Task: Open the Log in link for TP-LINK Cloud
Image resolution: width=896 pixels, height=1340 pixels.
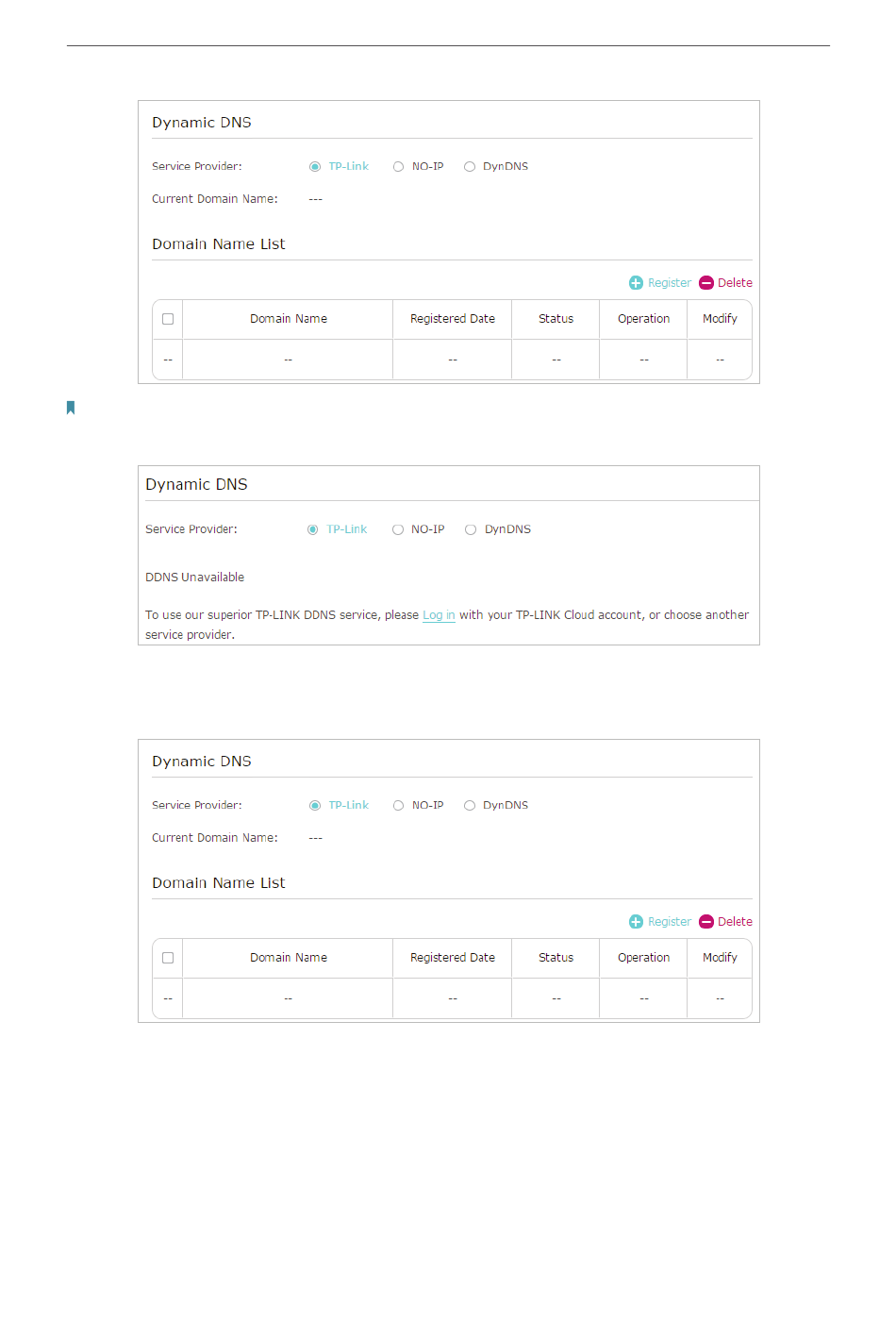Action: click(439, 615)
